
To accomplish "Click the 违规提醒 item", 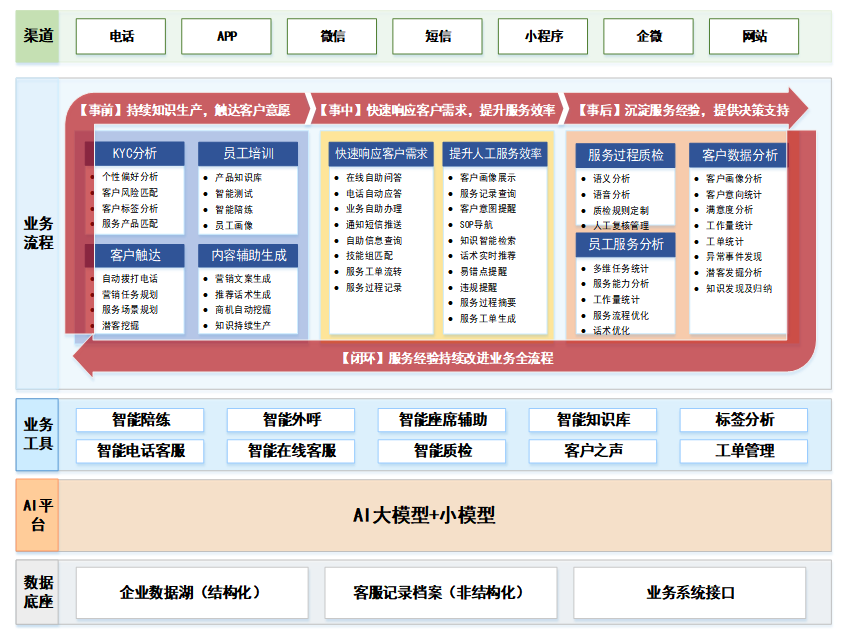I will tap(478, 287).
